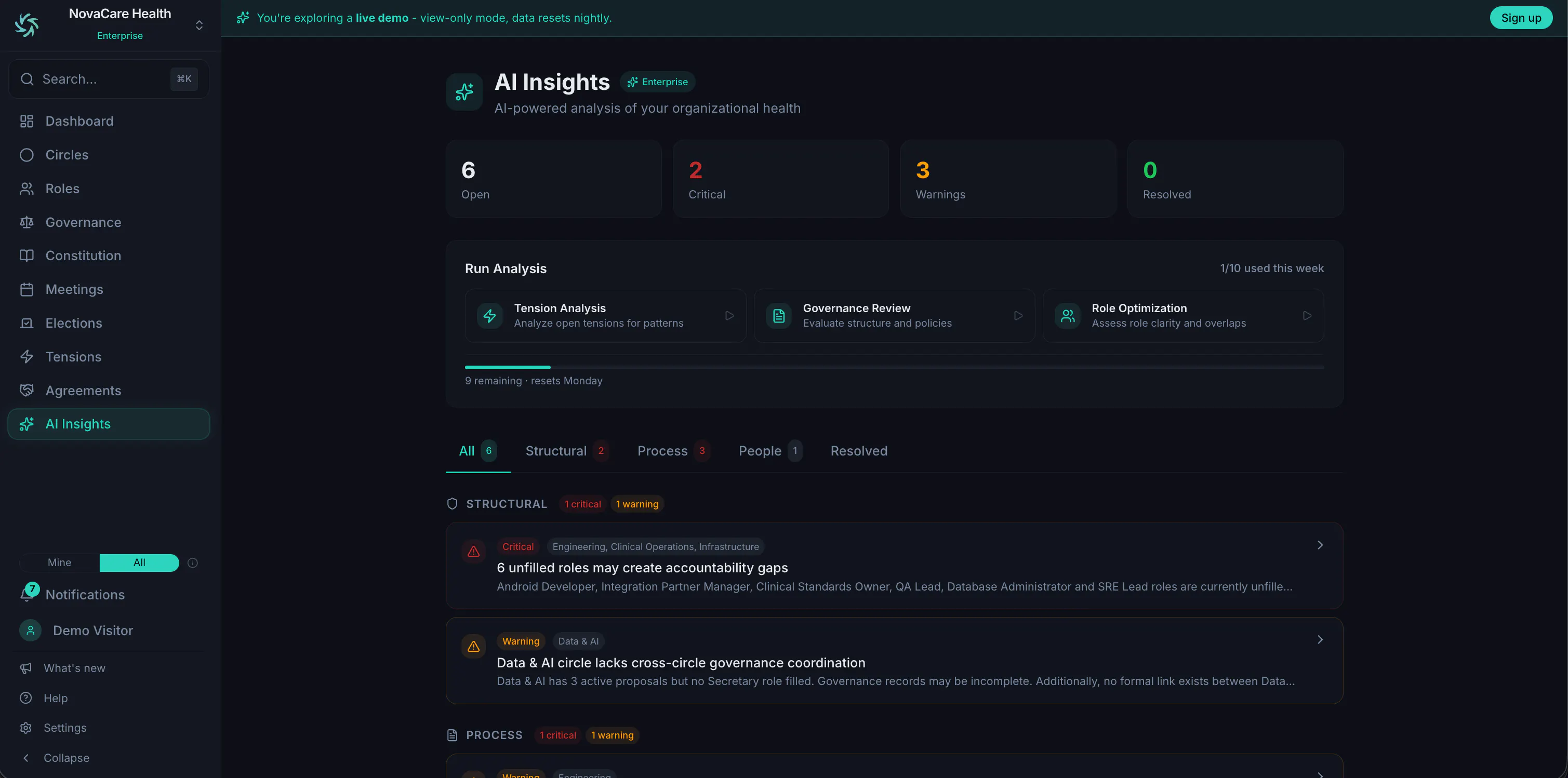Click the Agreements handshake icon

26,391
